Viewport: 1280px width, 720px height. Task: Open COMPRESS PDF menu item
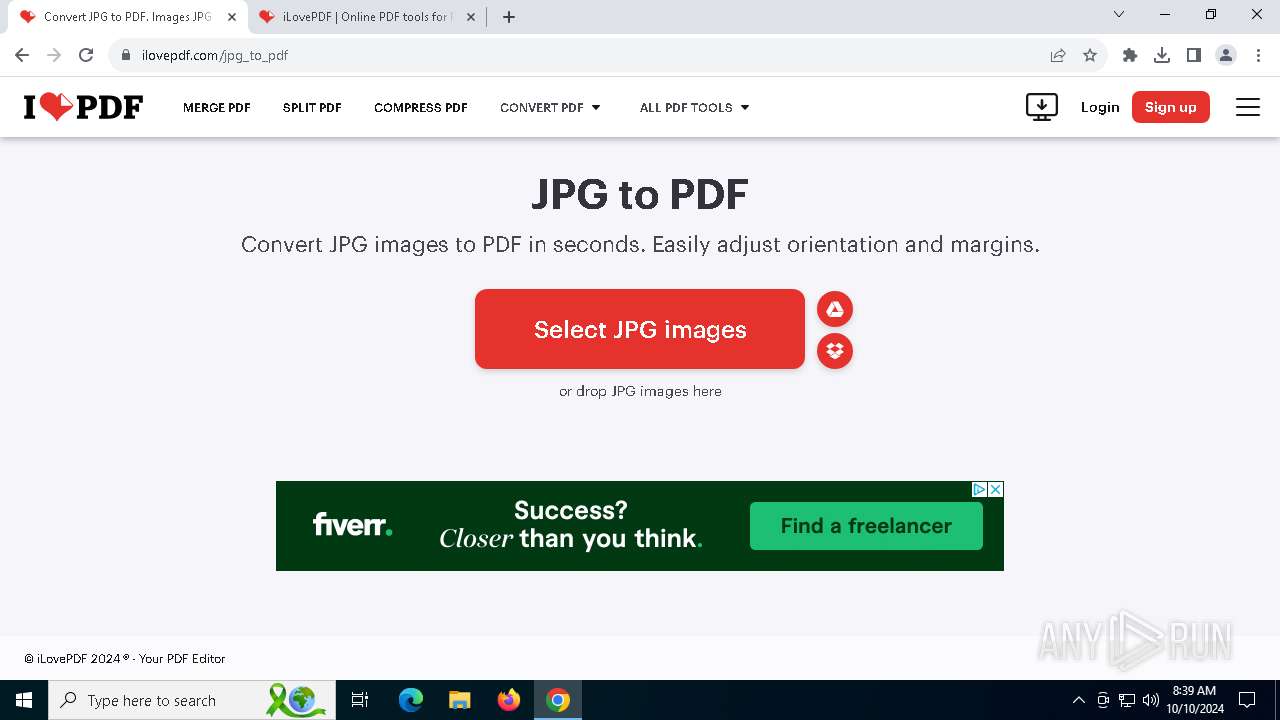tap(421, 107)
